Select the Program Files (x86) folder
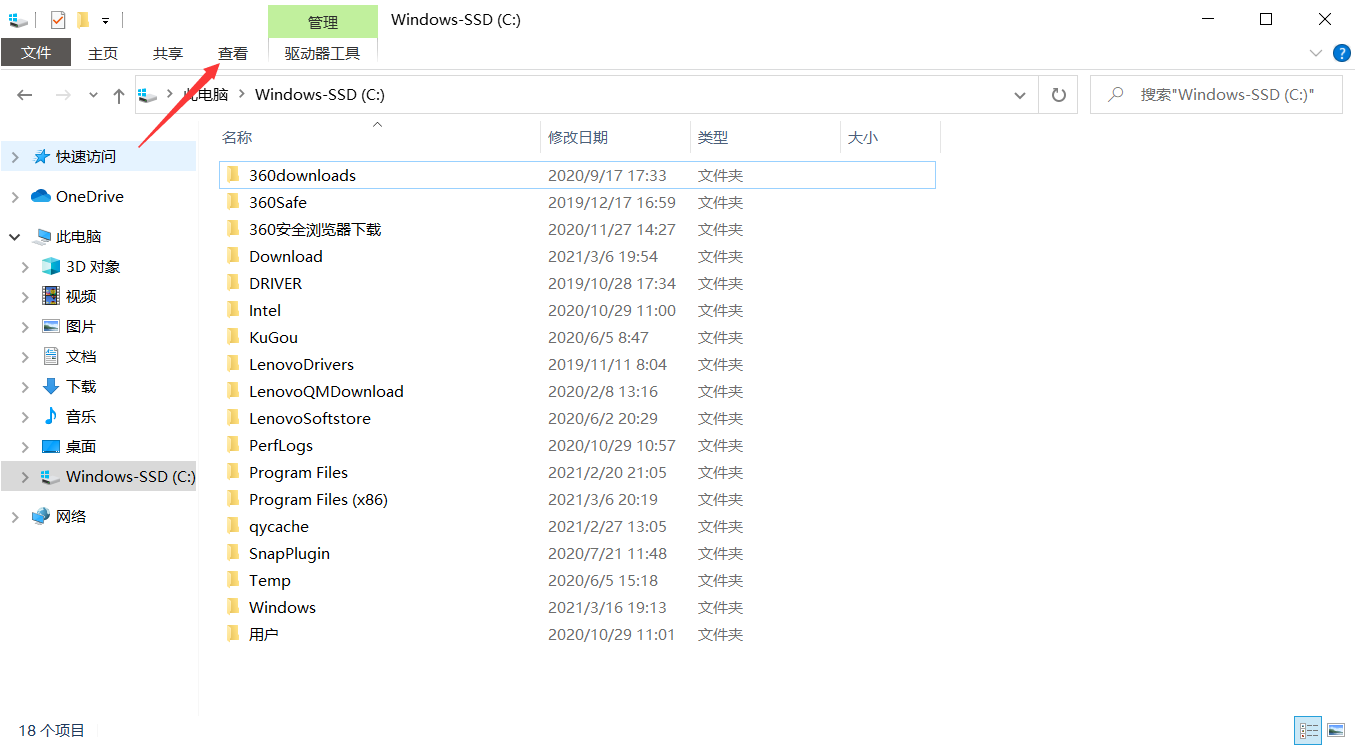Image resolution: width=1356 pixels, height=746 pixels. click(x=318, y=500)
